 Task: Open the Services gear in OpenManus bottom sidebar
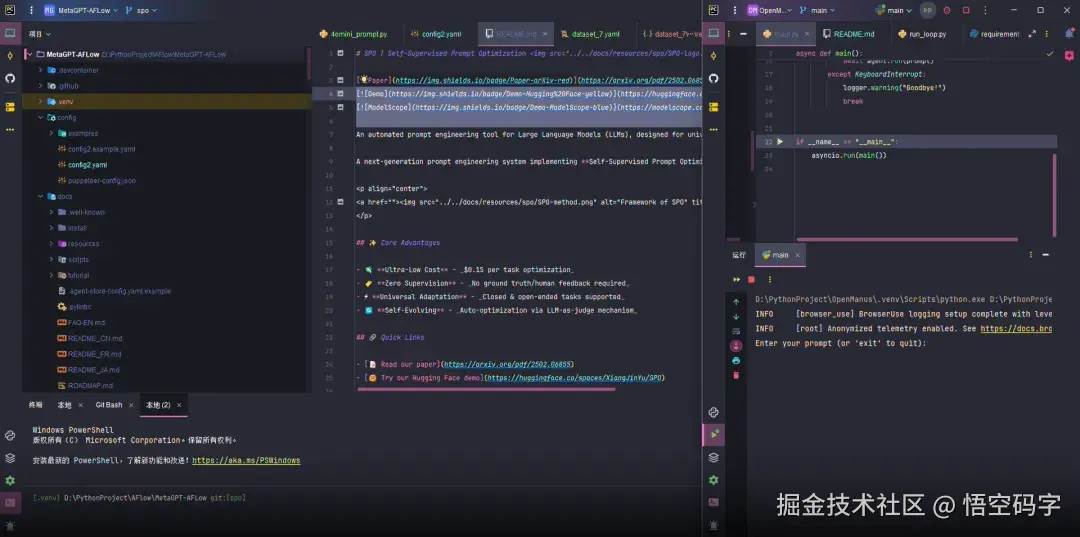[x=714, y=480]
